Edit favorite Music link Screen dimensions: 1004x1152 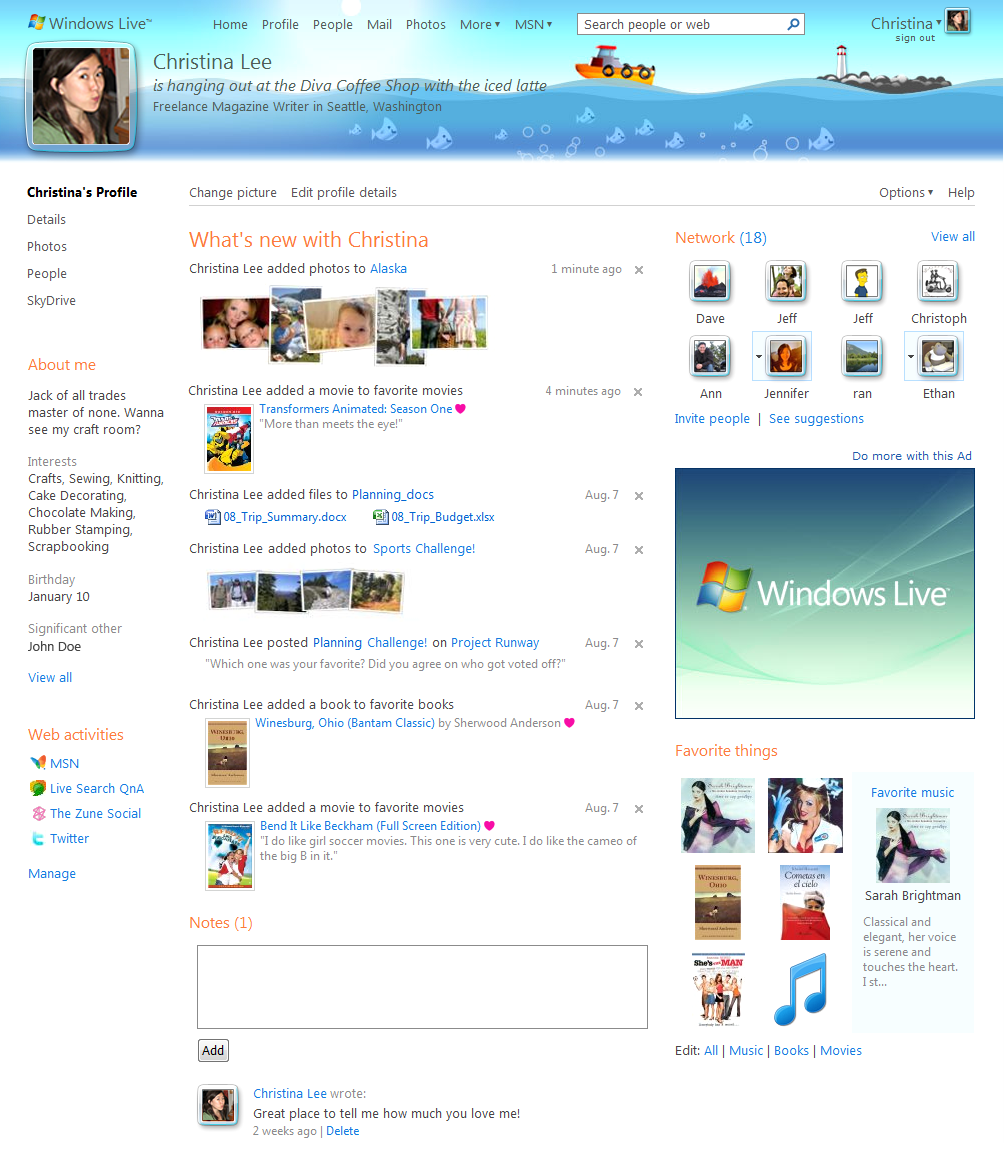(x=746, y=1051)
